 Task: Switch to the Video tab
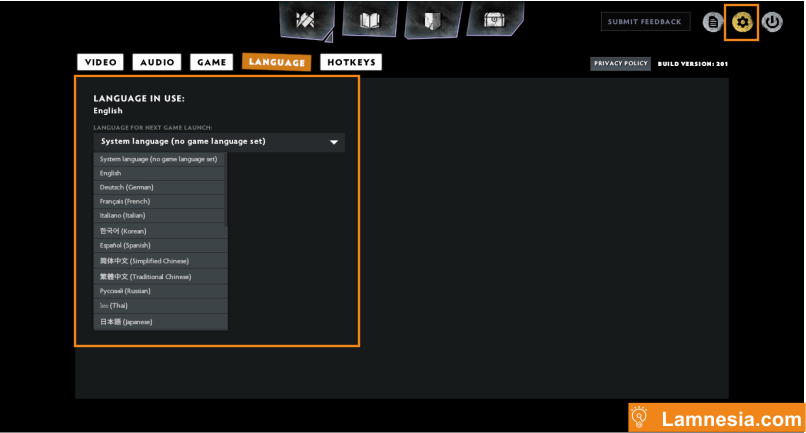(x=101, y=62)
